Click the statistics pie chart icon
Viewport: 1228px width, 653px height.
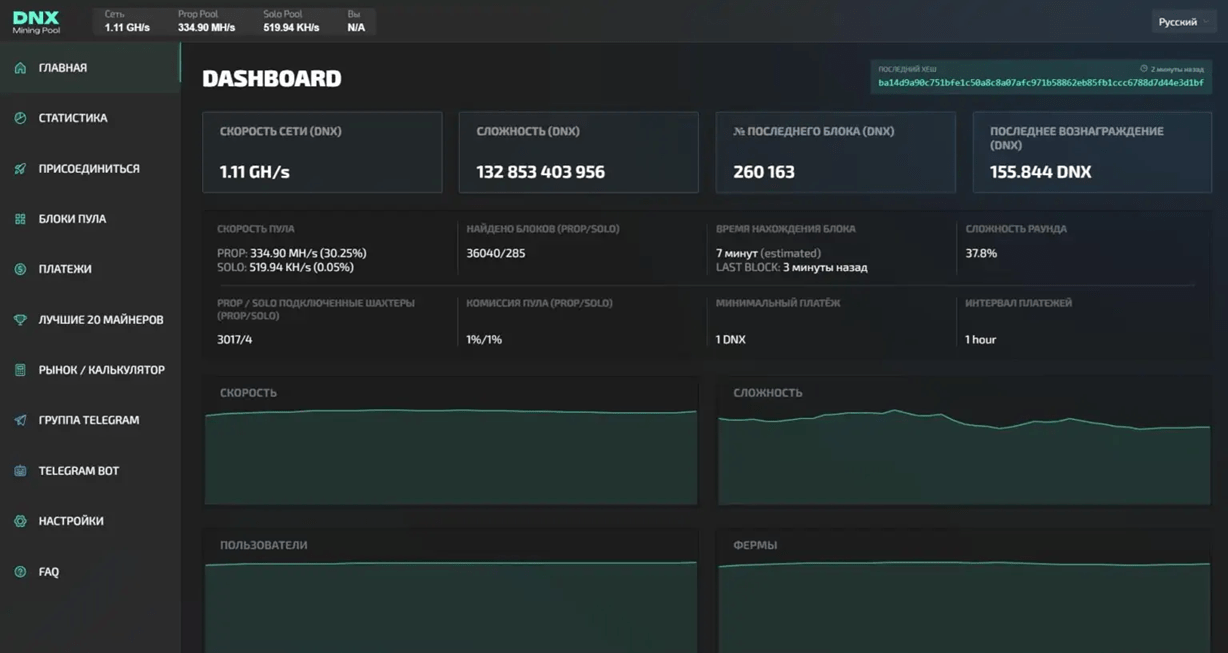tap(20, 118)
